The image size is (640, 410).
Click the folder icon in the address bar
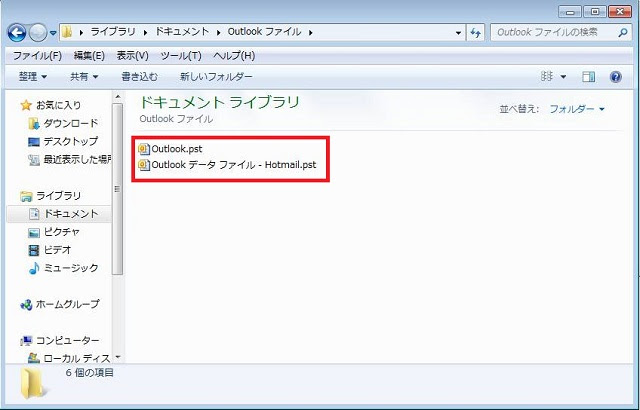coord(67,32)
